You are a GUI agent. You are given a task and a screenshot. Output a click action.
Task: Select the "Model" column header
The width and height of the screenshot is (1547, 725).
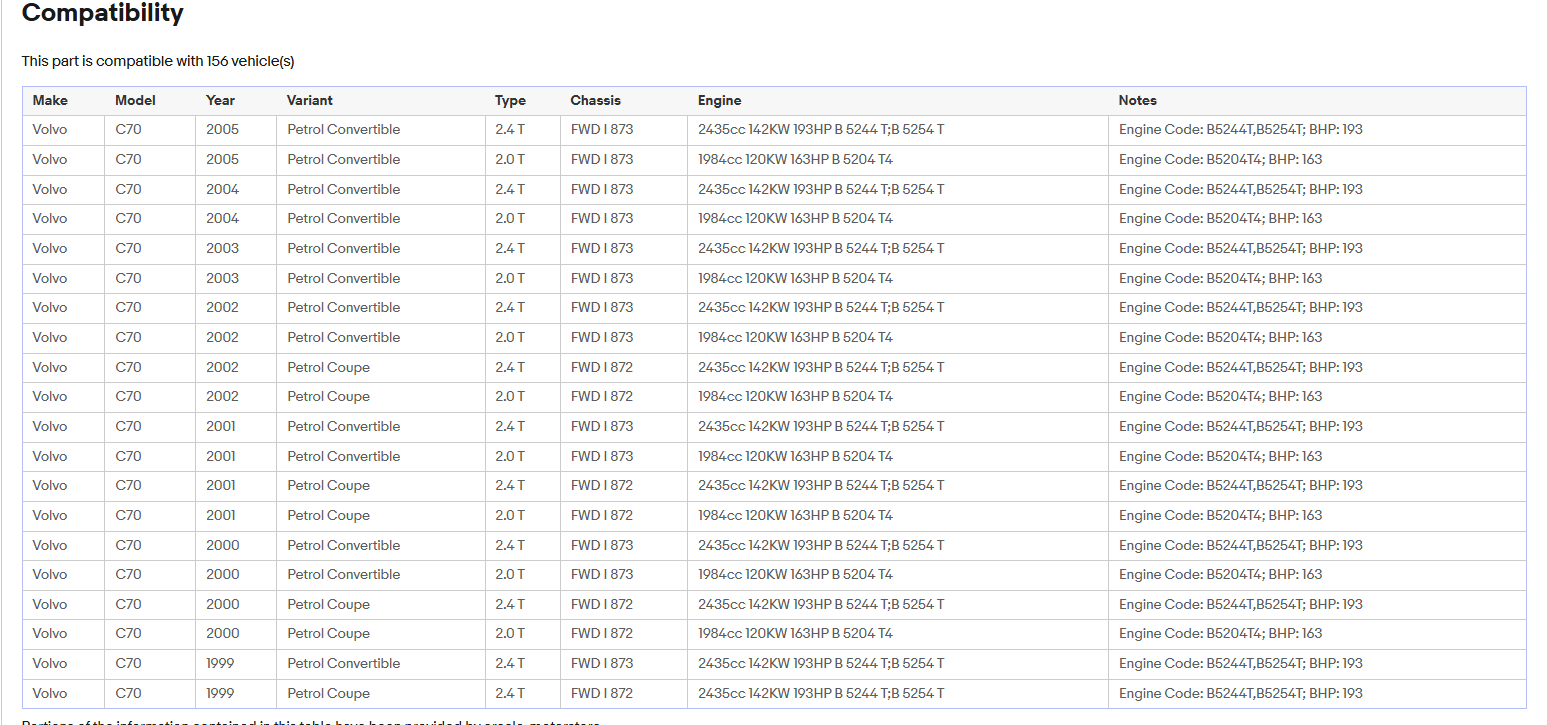pyautogui.click(x=135, y=100)
